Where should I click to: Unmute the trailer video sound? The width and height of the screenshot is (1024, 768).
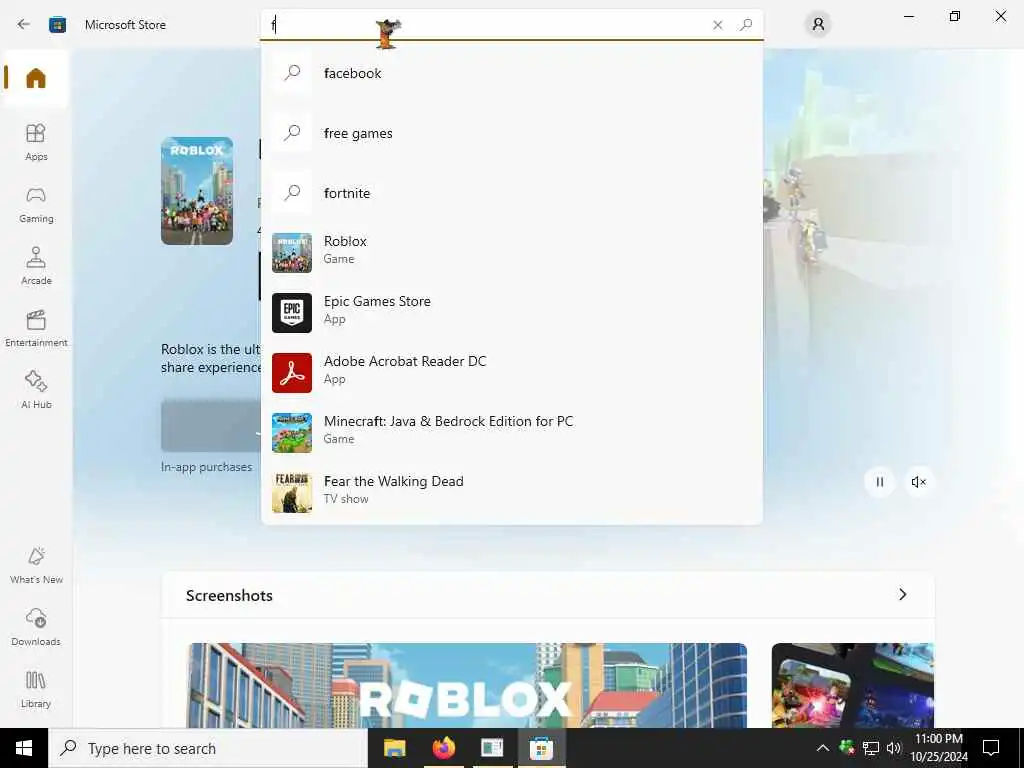coord(918,482)
